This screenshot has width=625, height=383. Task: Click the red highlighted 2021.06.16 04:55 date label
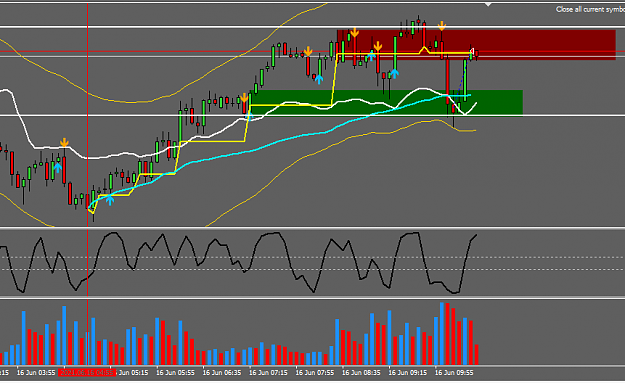87,373
